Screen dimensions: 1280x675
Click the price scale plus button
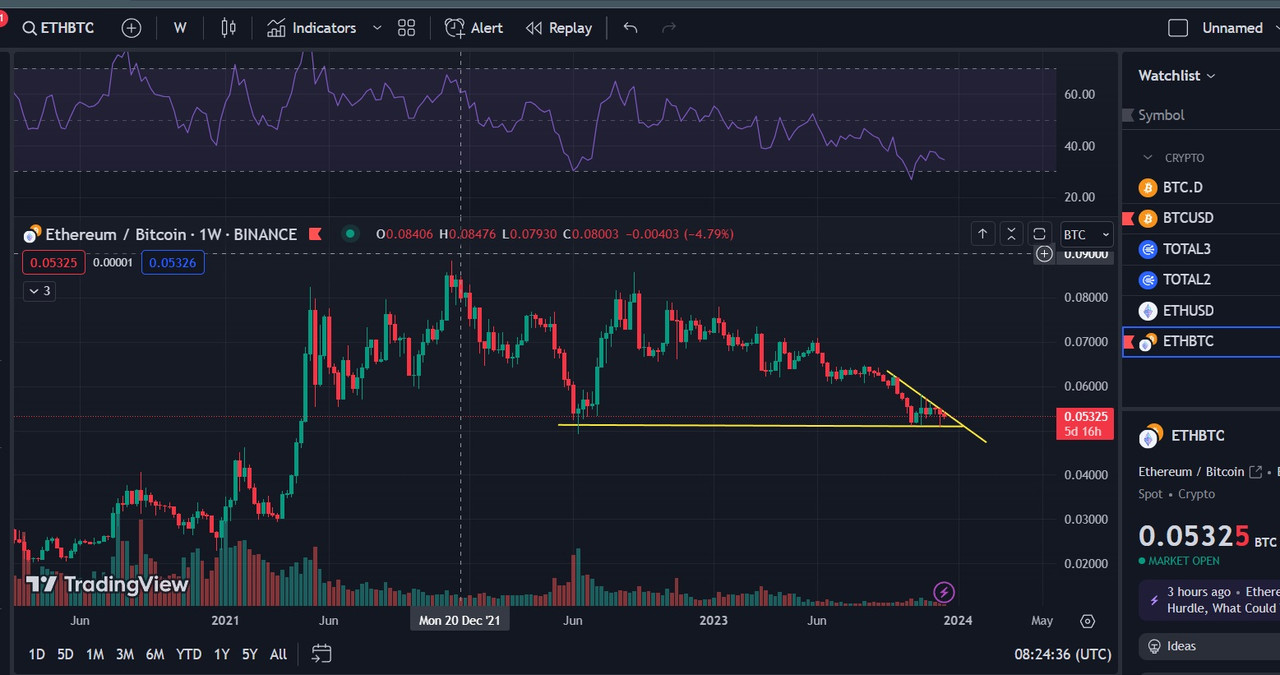pos(1044,254)
